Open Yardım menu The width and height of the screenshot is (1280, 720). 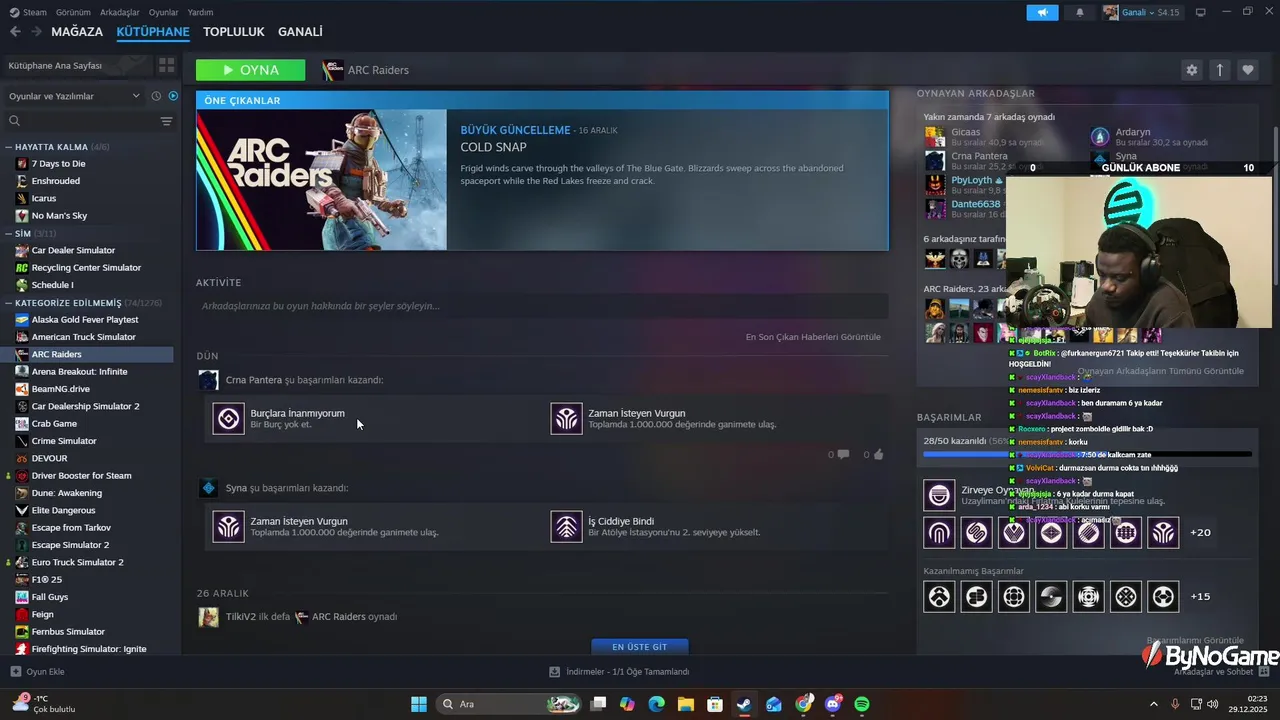tap(200, 12)
